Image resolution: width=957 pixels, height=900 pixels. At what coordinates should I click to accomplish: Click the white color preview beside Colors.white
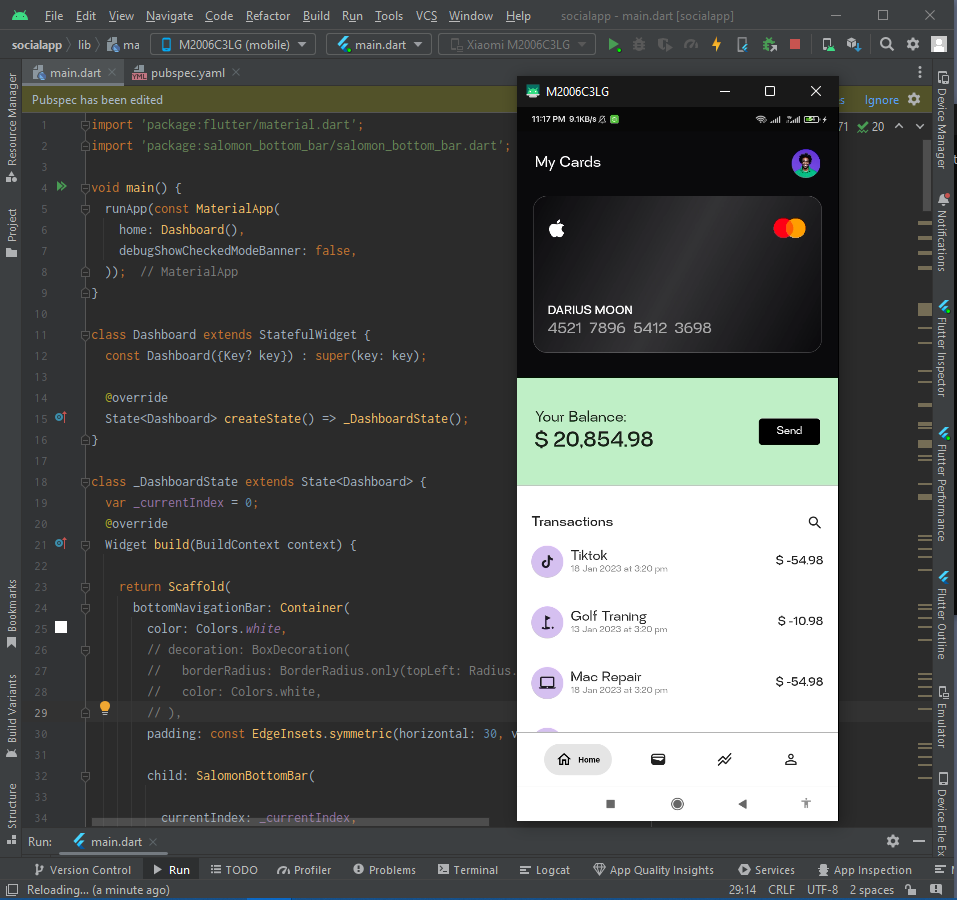(60, 627)
